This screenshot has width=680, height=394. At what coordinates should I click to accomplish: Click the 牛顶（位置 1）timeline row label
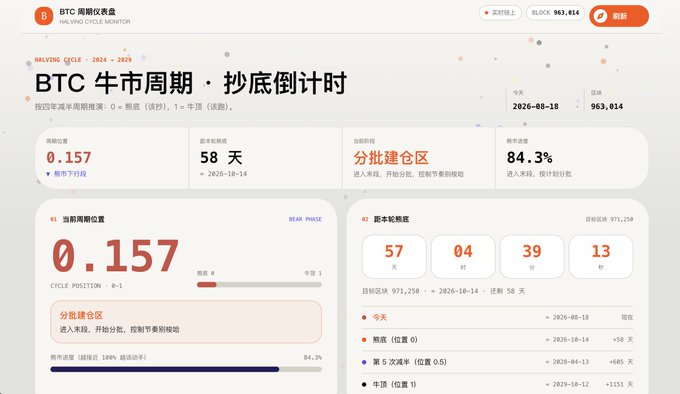395,384
